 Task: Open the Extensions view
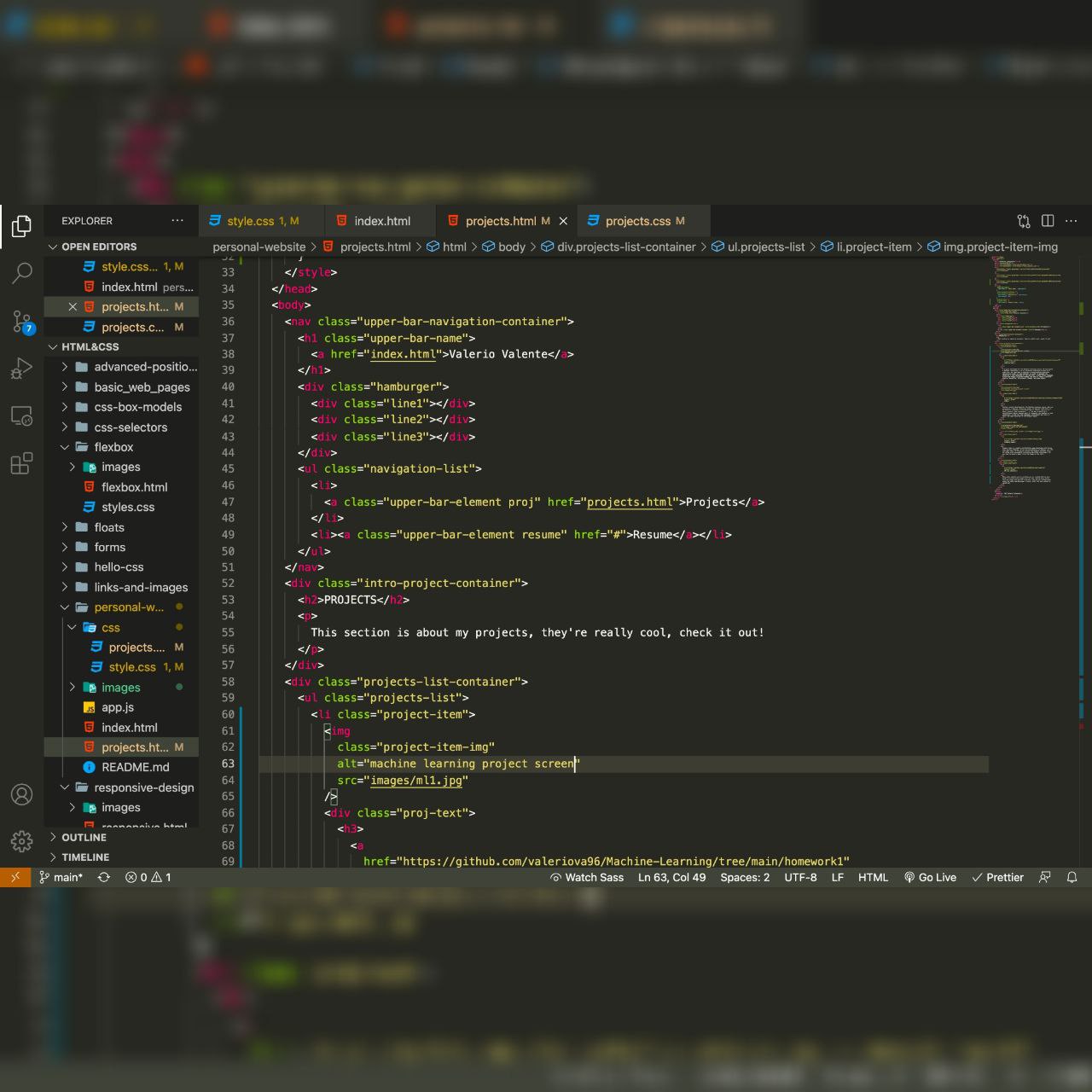click(22, 463)
